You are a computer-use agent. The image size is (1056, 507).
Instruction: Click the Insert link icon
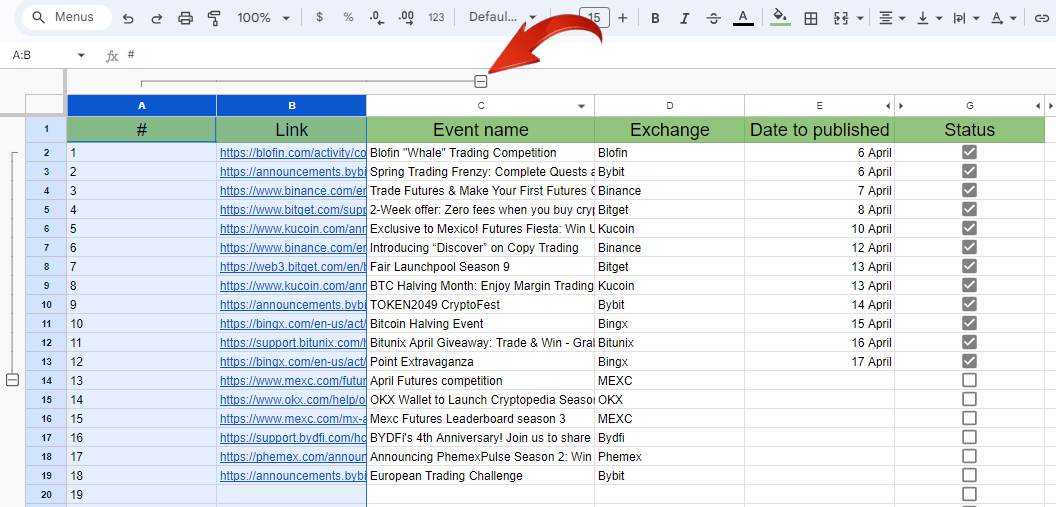pyautogui.click(x=1041, y=18)
